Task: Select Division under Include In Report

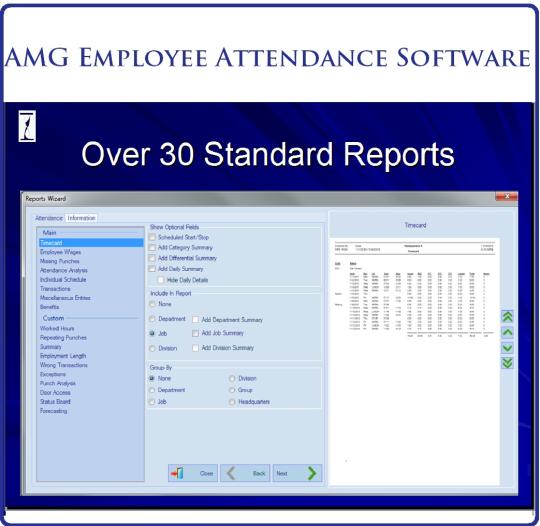Action: tap(152, 349)
